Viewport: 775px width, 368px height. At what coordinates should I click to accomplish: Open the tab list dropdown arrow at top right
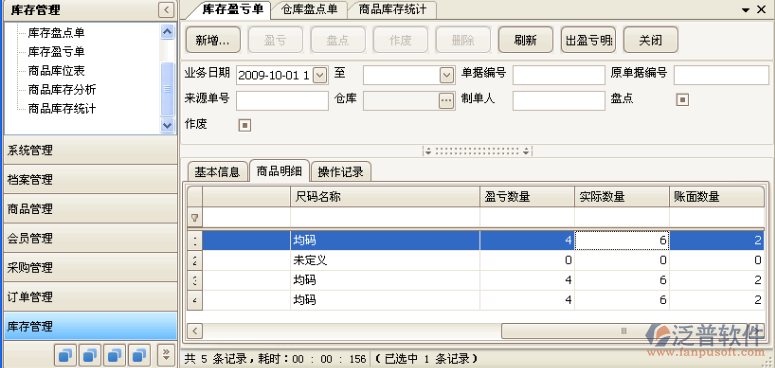pos(745,10)
